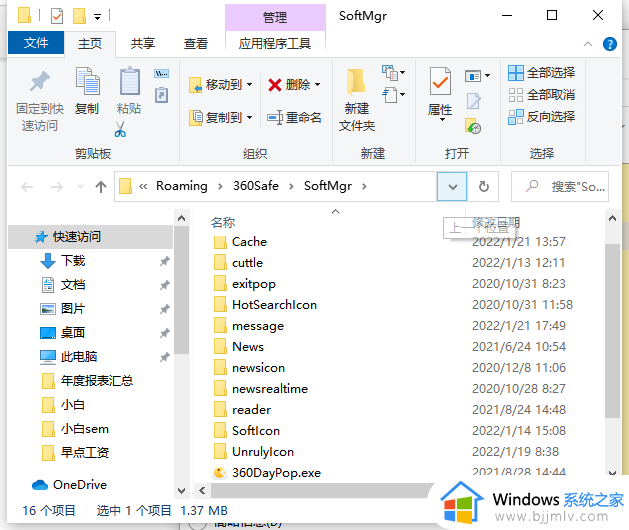Open the address bar history dropdown

click(452, 187)
